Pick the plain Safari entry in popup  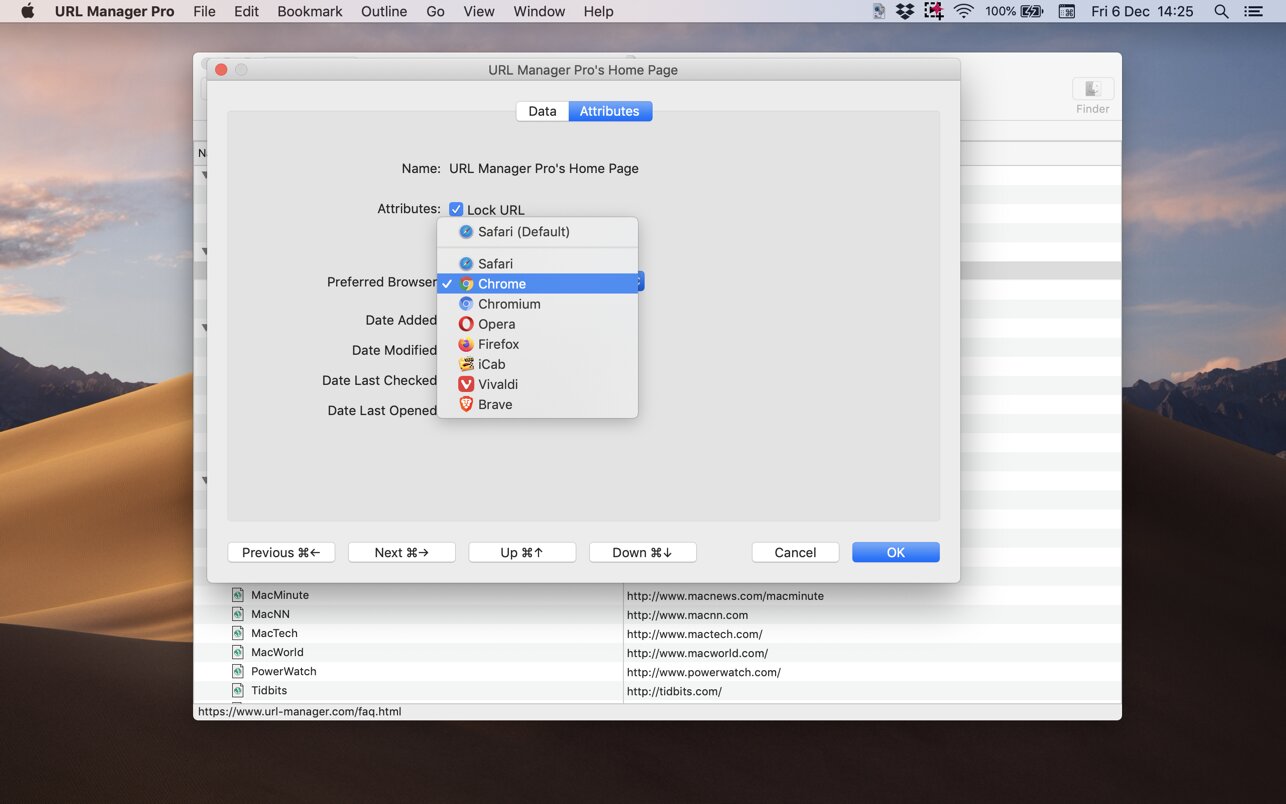(495, 264)
